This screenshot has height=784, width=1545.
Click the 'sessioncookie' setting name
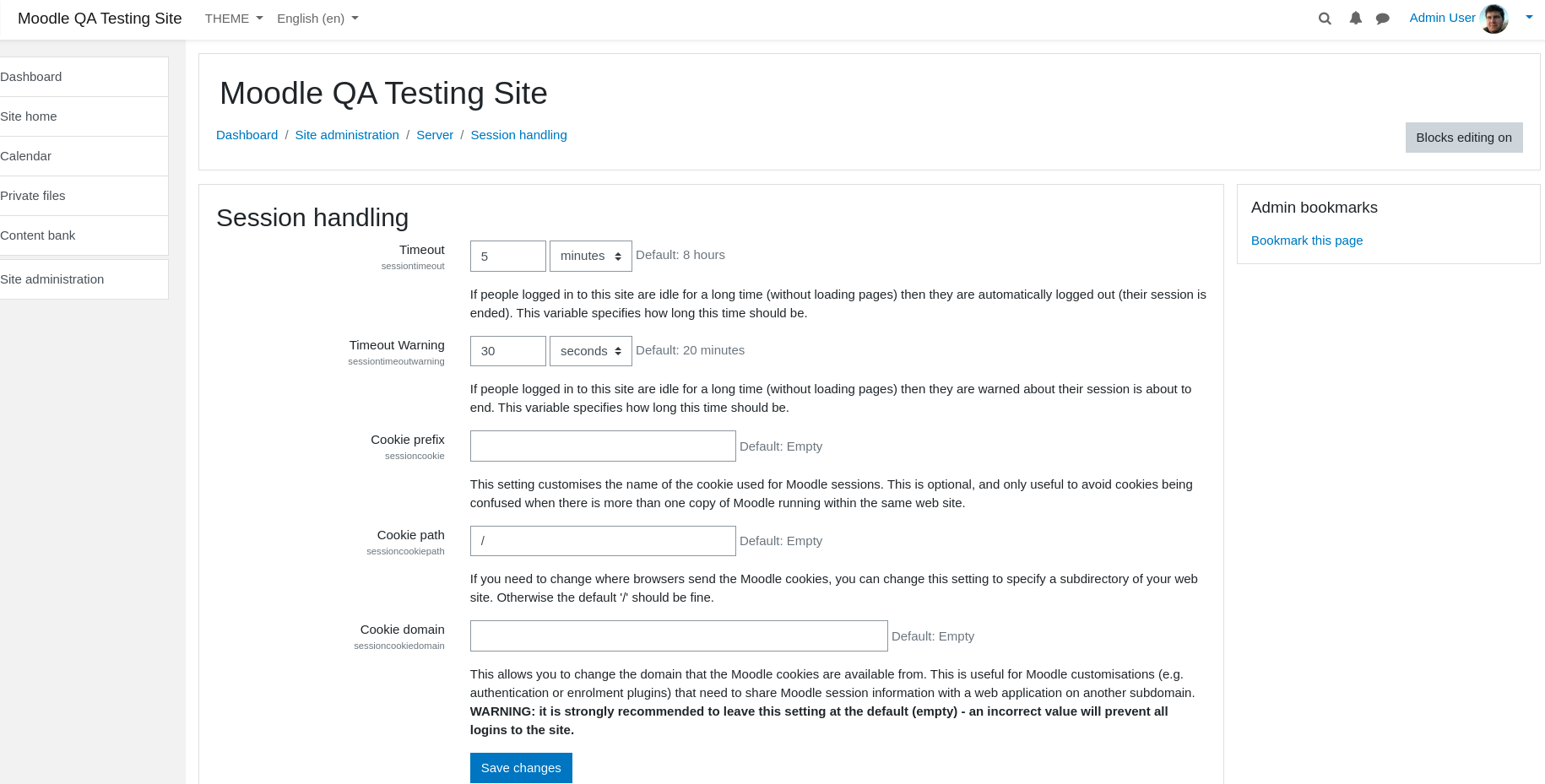point(415,456)
